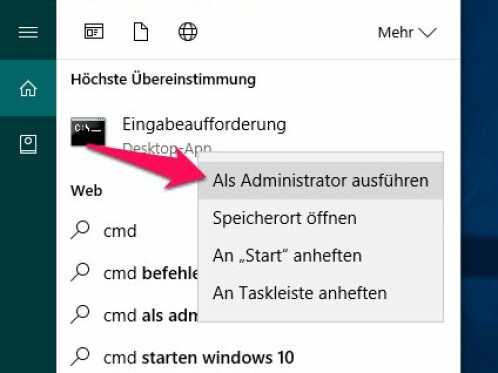Open the cmd web suggestion
The image size is (498, 373).
120,231
